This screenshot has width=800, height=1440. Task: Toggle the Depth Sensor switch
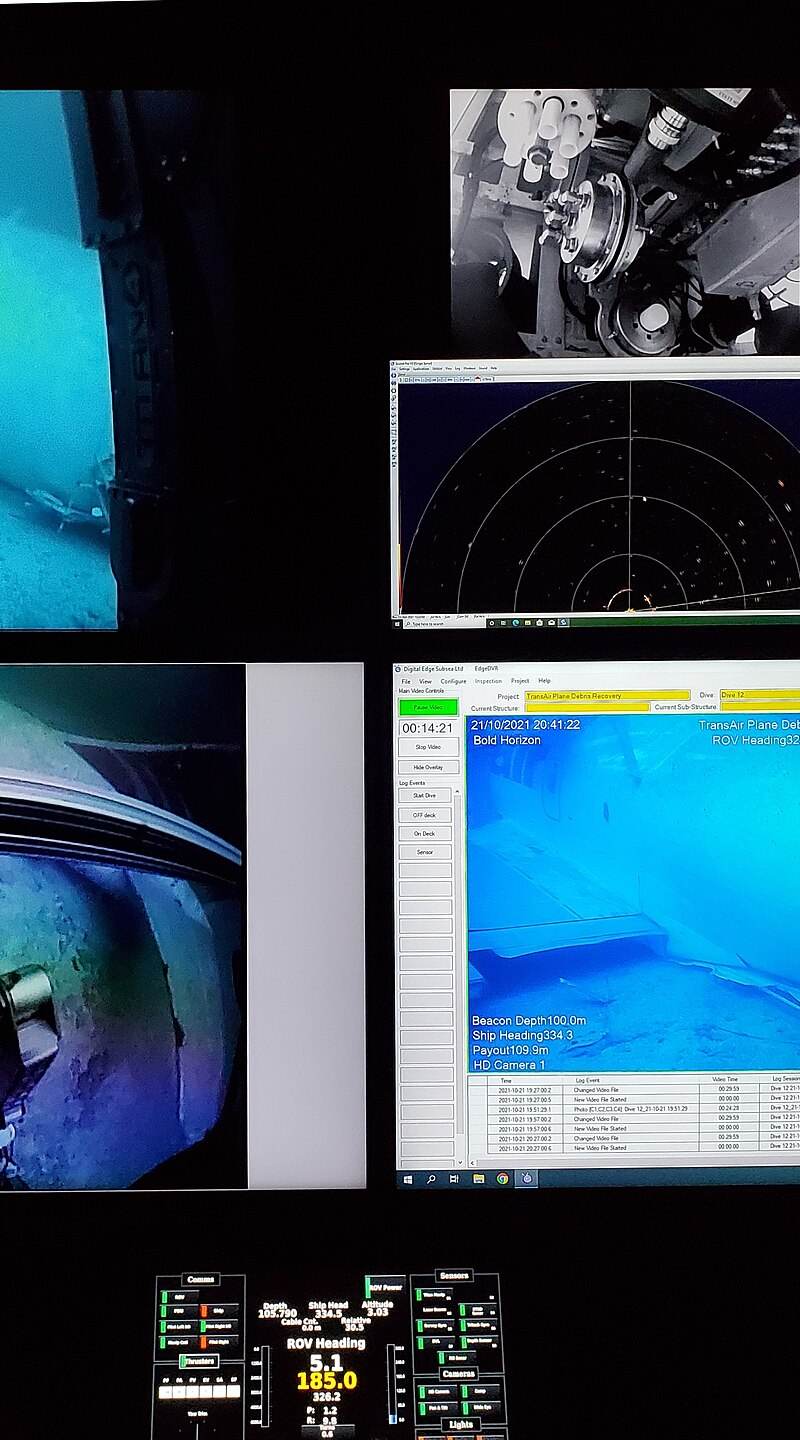478,1341
